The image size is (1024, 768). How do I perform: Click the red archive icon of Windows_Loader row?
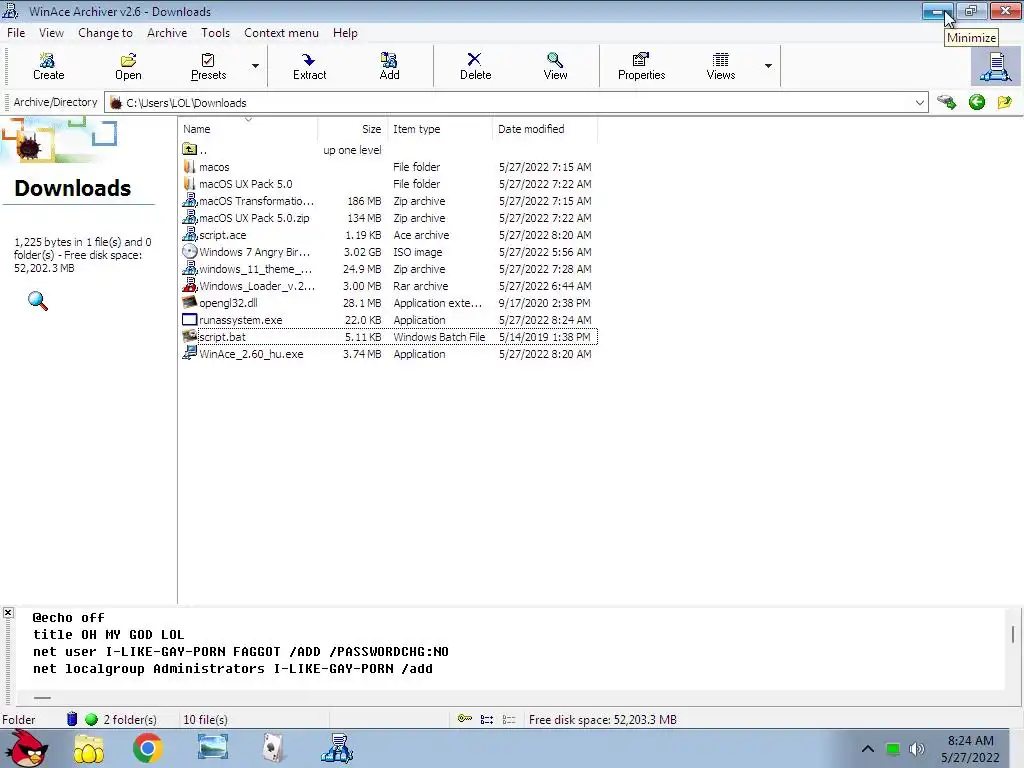[189, 285]
